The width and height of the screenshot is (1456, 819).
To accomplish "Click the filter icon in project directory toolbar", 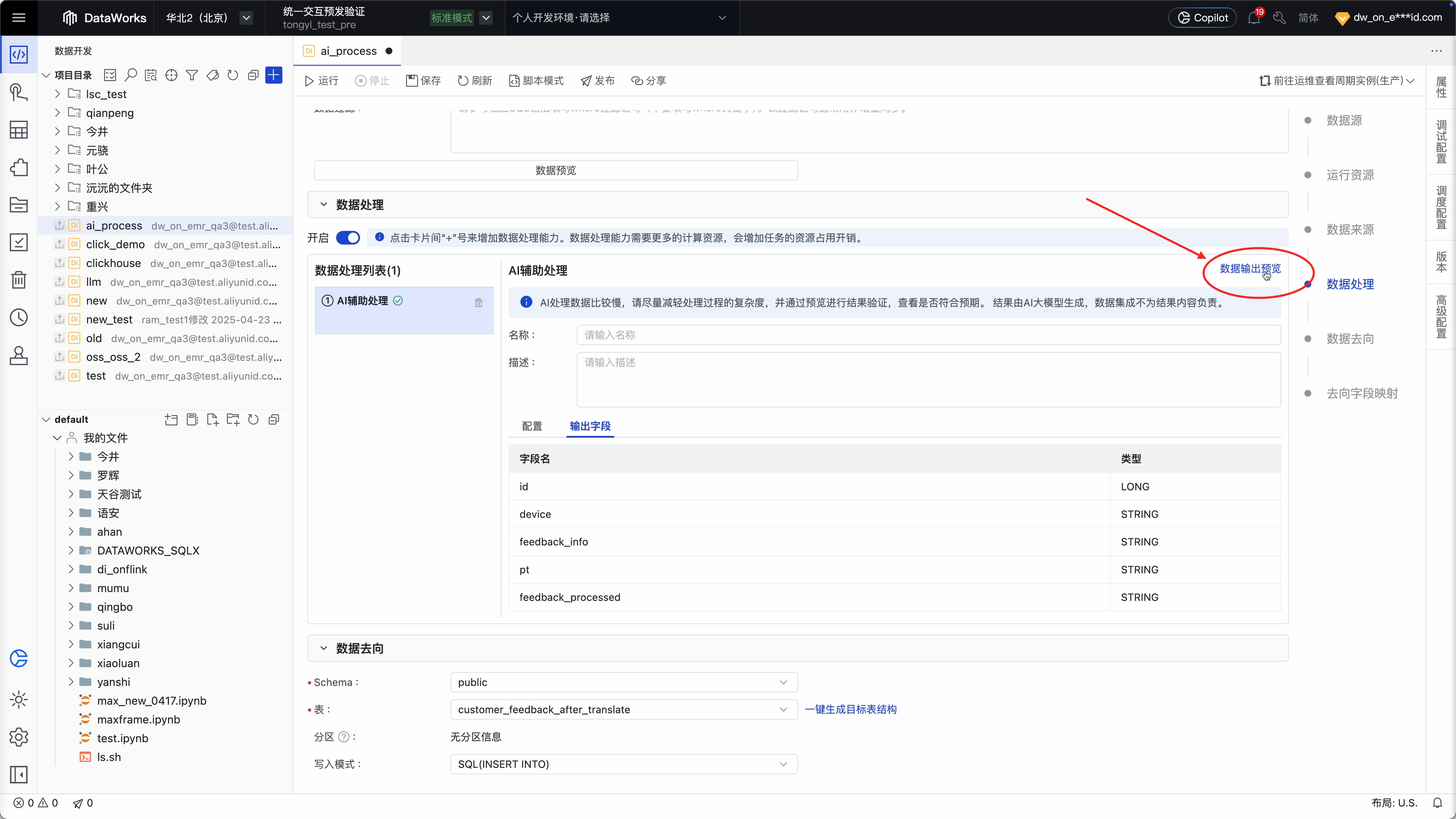I will coord(192,75).
